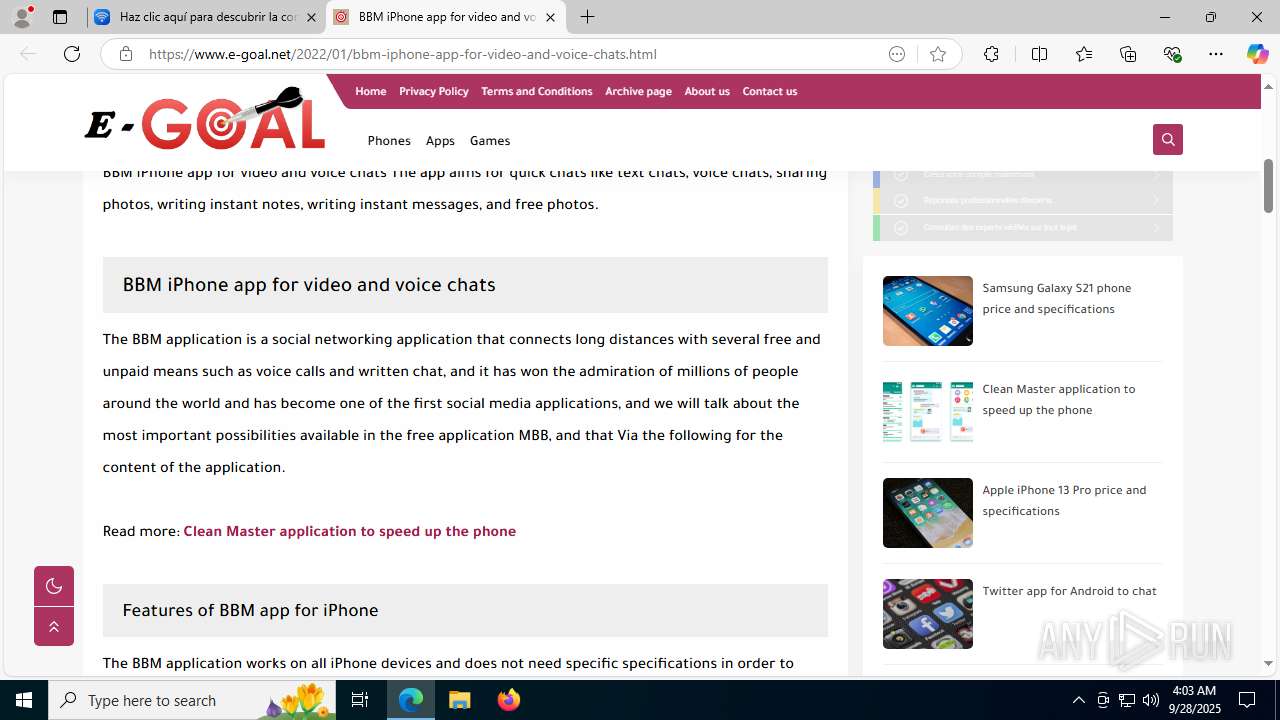
Task: Click the browser back arrow
Action: 28,54
